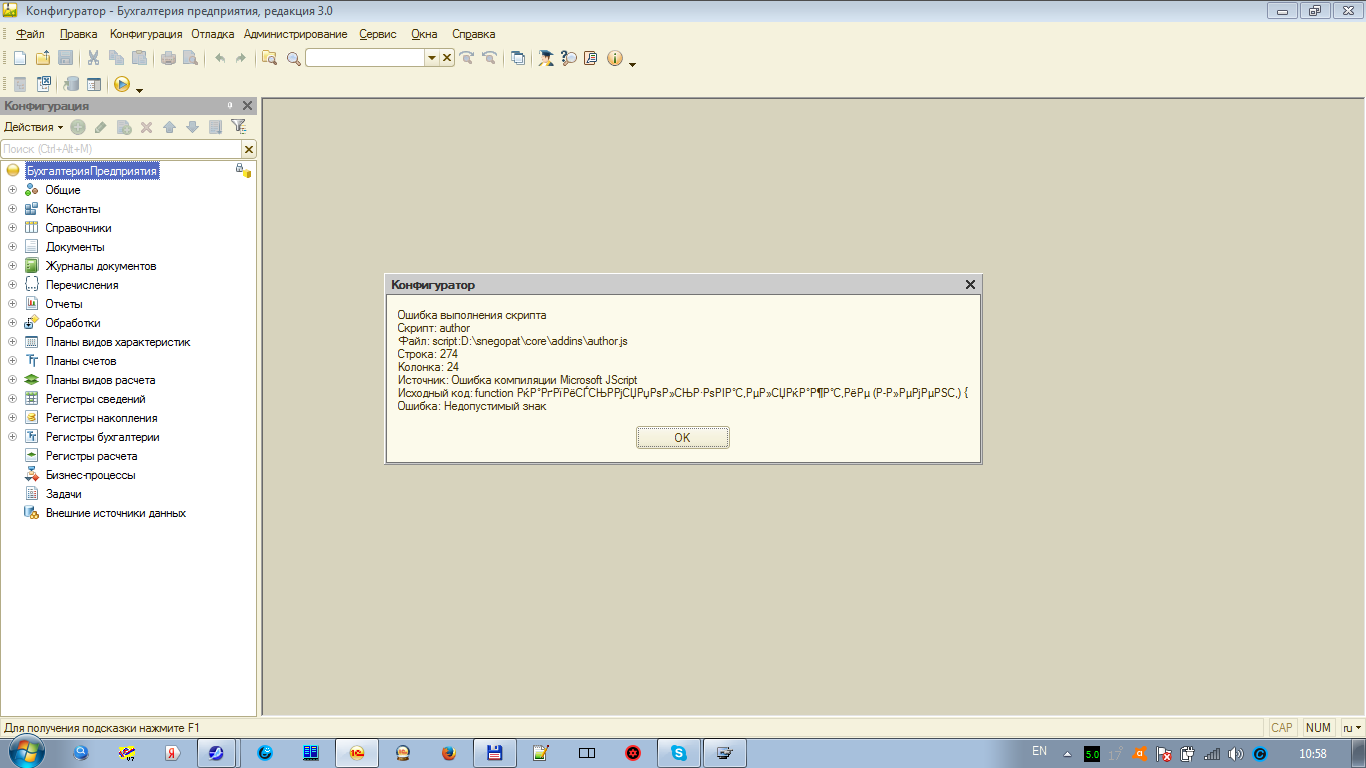The image size is (1366, 768).
Task: Click the Paste clipboard icon
Action: (139, 58)
